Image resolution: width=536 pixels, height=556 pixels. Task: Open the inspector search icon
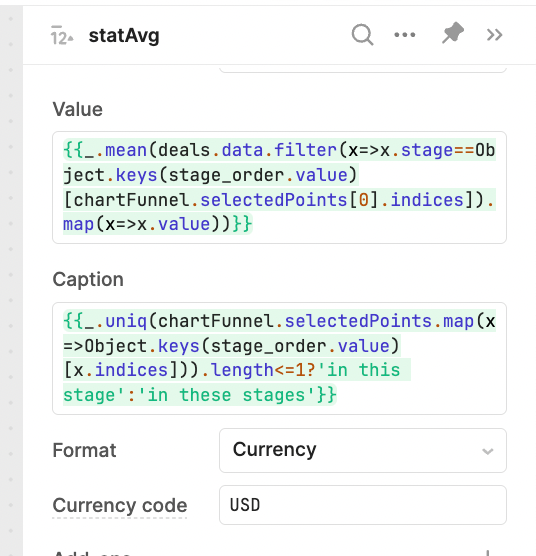tap(362, 35)
